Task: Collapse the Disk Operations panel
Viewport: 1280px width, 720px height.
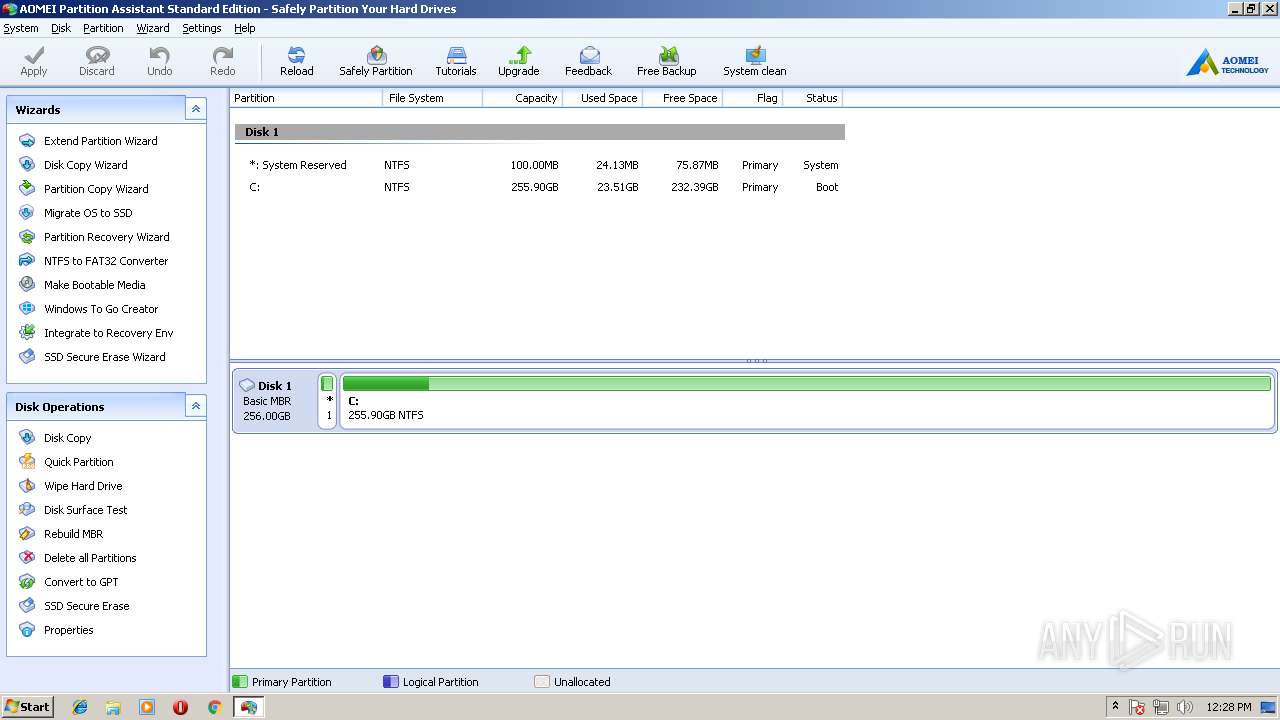Action: pos(196,406)
